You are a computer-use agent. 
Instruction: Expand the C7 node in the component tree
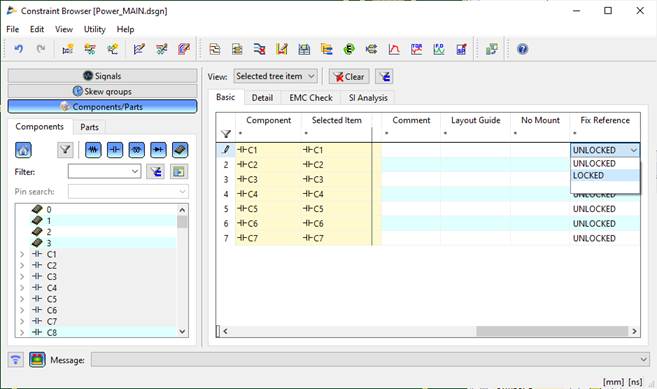coord(22,322)
